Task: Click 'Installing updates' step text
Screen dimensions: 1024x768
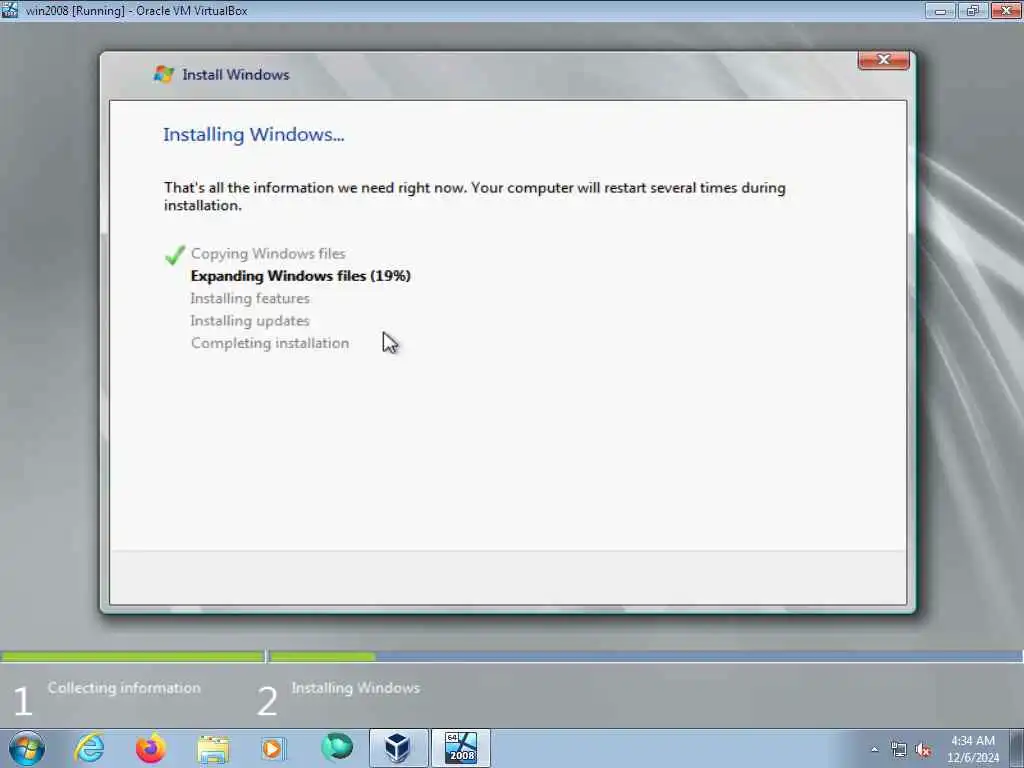Action: [x=250, y=321]
